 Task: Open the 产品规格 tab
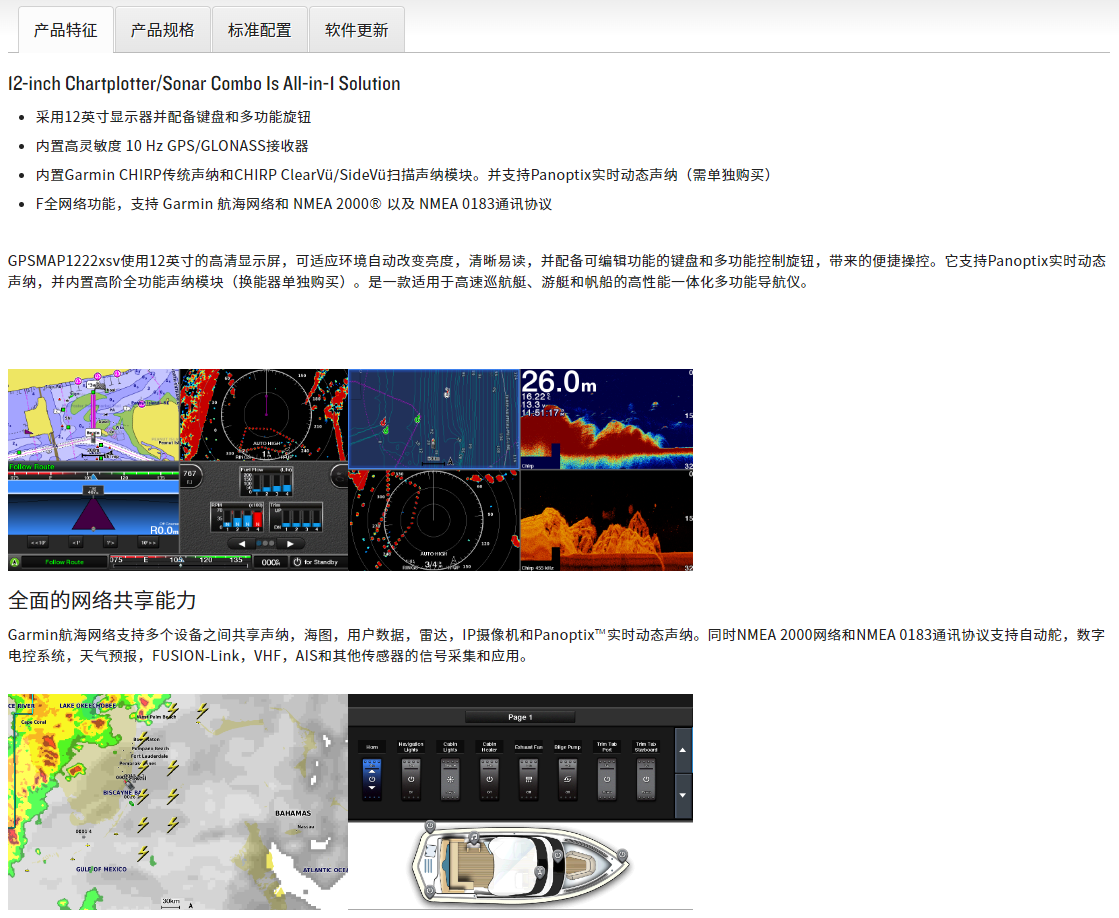tap(162, 30)
